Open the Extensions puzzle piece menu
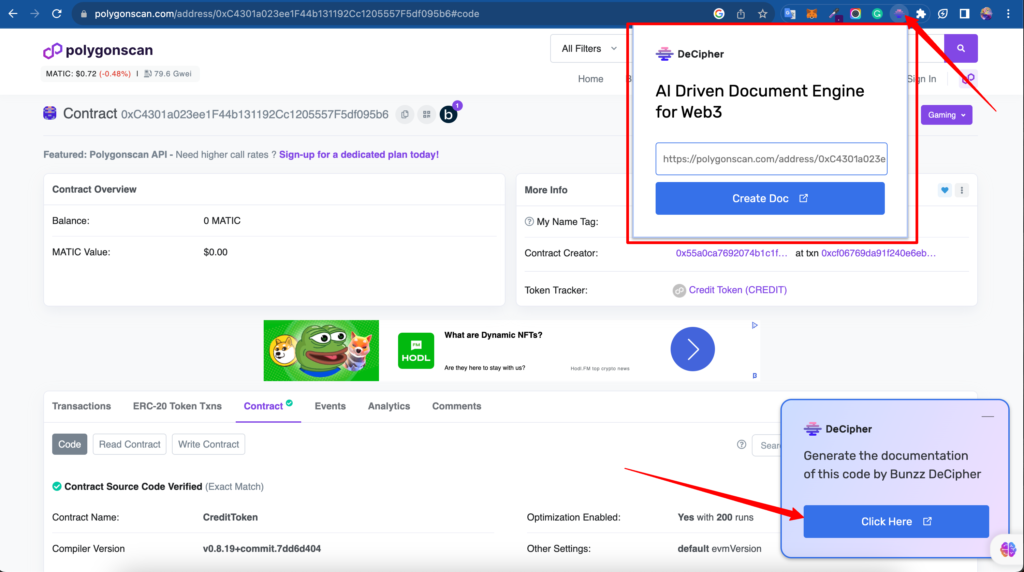1024x572 pixels. coord(921,14)
